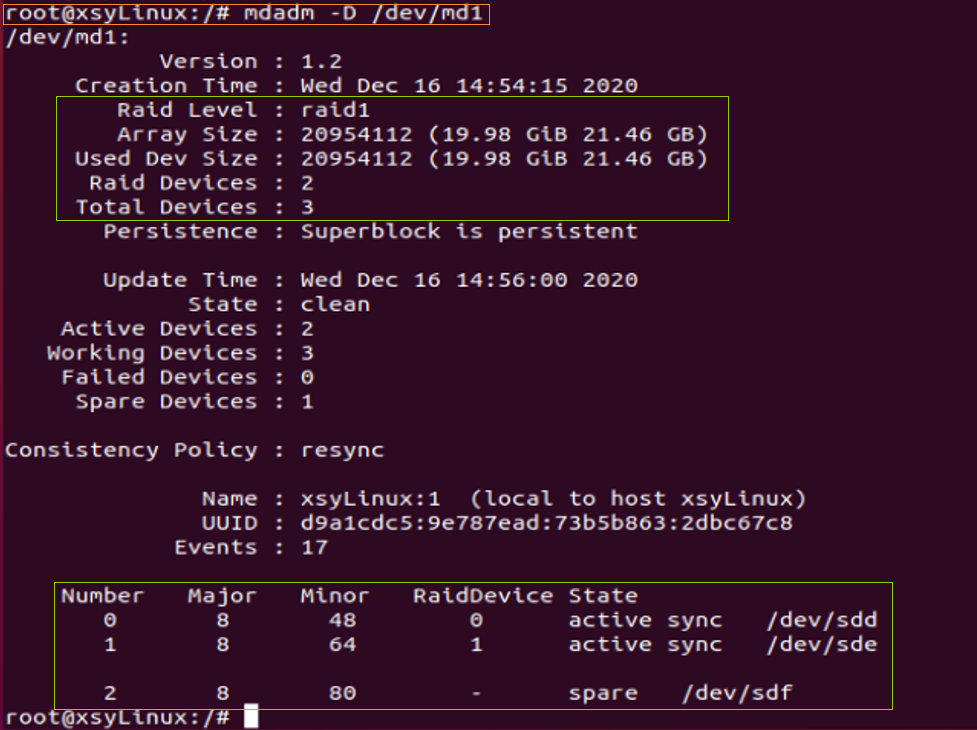Click 'active sync' in the /dev/sde row
The width and height of the screenshot is (977, 730).
pos(646,645)
